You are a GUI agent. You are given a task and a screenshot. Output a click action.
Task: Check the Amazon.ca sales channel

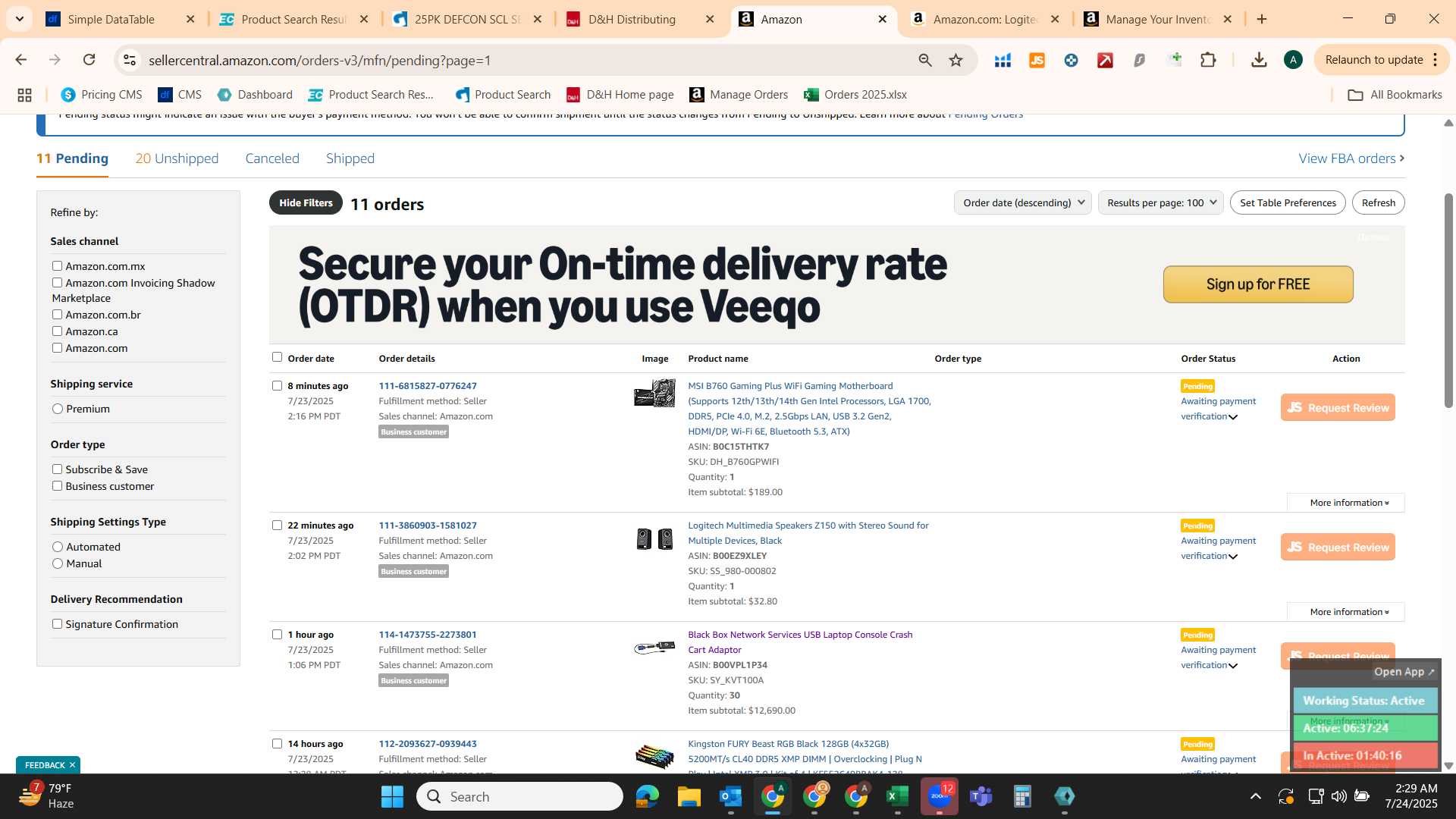pyautogui.click(x=57, y=331)
